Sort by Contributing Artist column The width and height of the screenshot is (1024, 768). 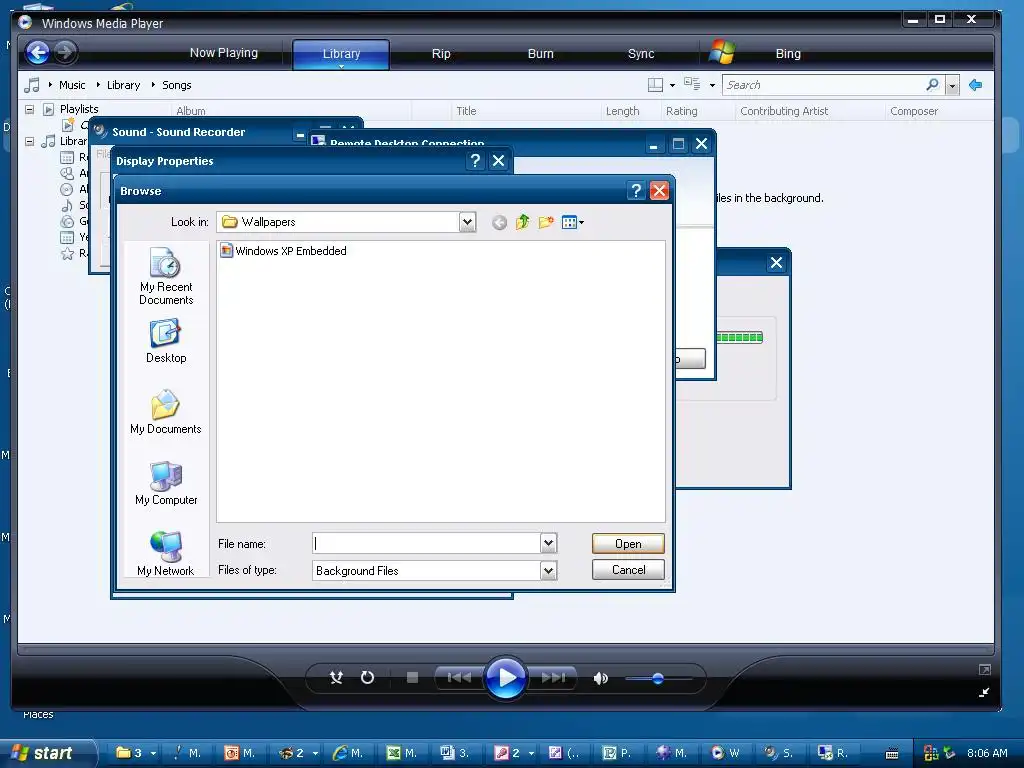tap(784, 111)
